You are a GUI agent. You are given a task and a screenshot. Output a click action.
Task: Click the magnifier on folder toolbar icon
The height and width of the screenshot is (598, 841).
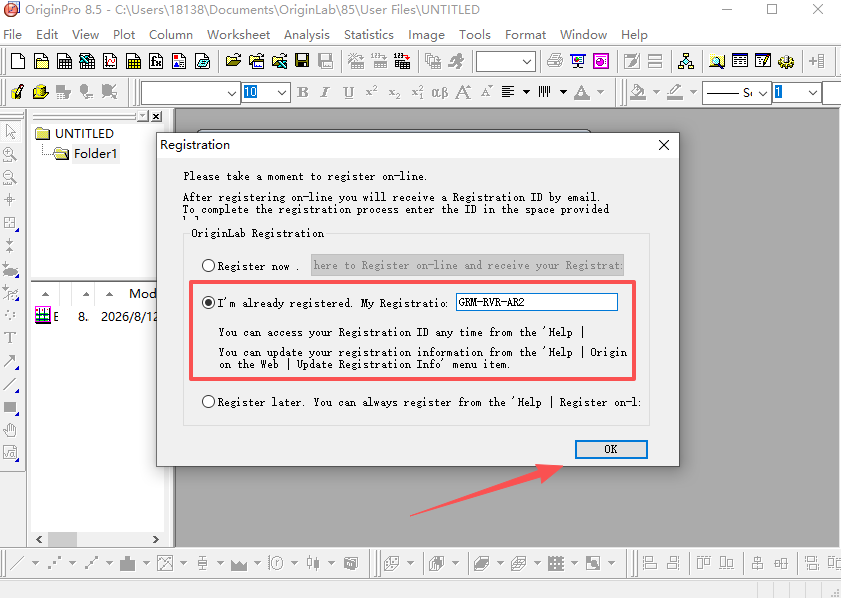pos(717,61)
